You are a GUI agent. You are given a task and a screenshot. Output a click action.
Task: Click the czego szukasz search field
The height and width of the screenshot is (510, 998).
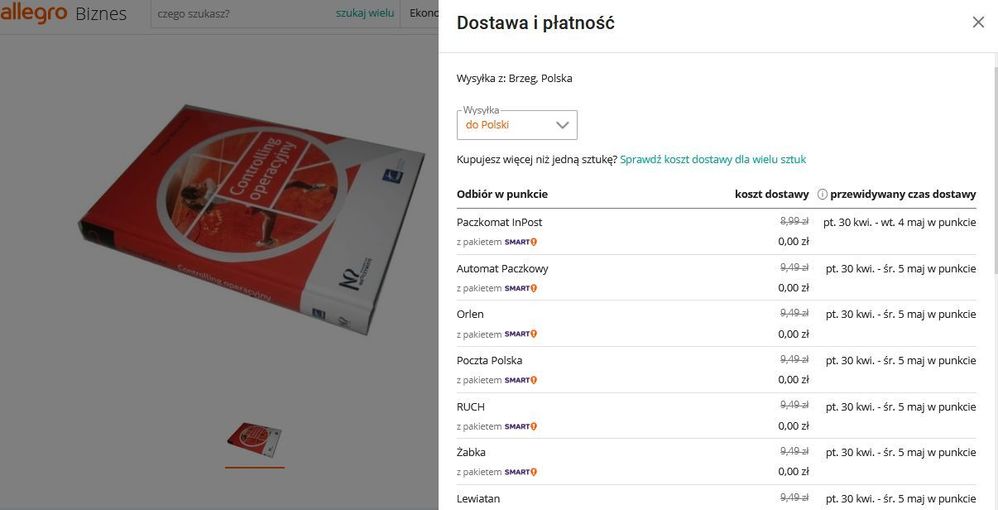click(240, 14)
